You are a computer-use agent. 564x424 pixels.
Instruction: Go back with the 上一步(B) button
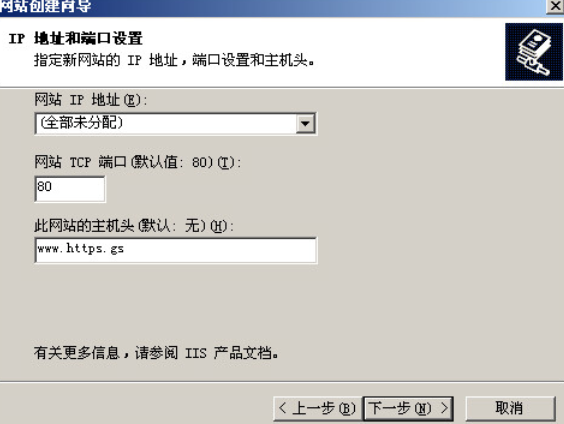coord(318,408)
